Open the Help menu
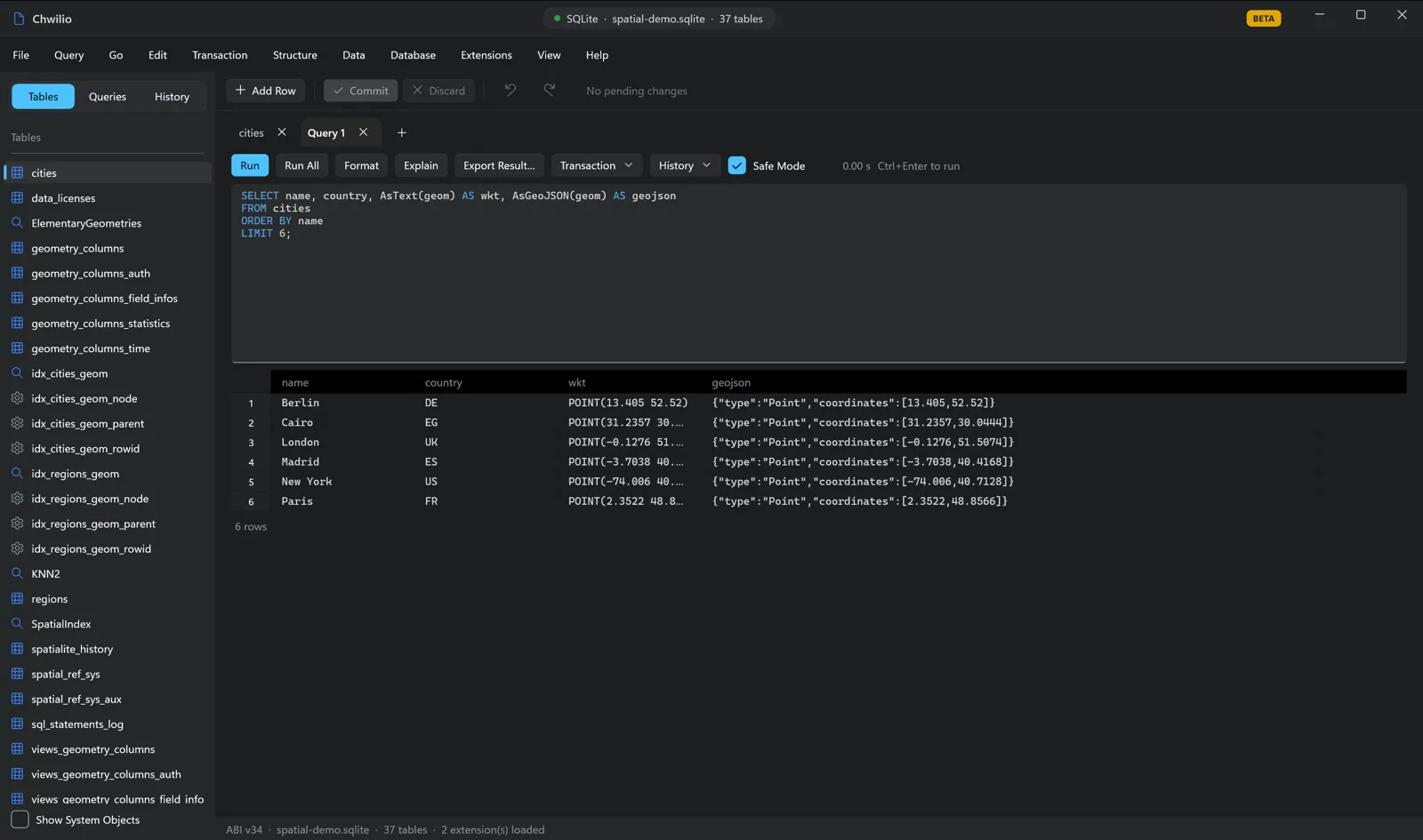 coord(597,55)
